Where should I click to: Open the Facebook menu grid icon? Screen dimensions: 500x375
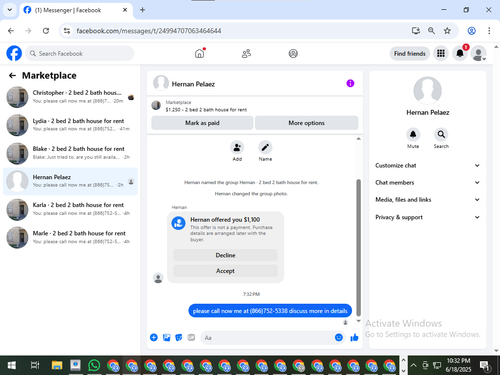click(441, 53)
